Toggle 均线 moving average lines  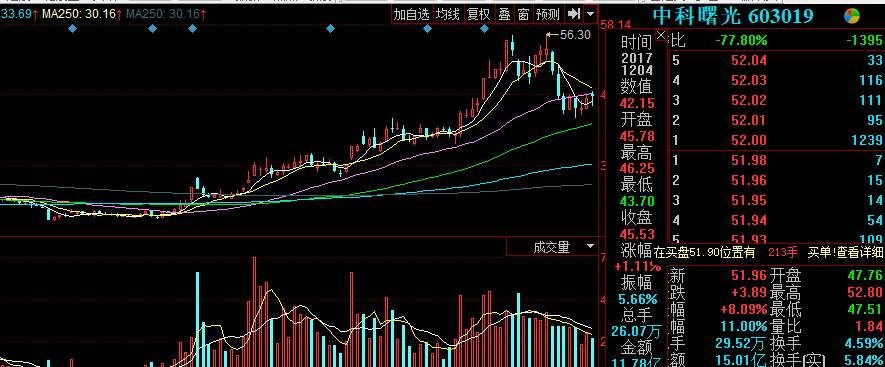tap(448, 15)
